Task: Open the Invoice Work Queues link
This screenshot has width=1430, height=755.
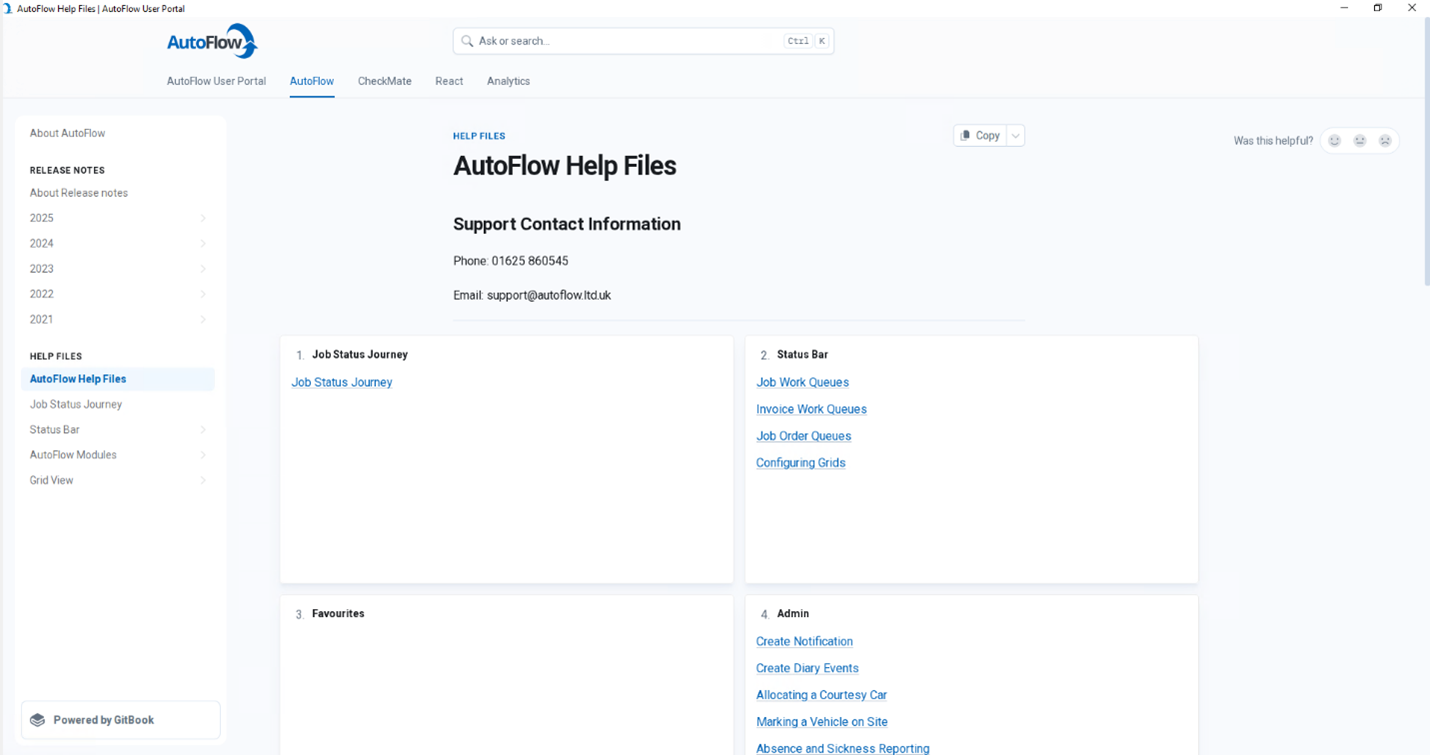Action: [x=811, y=409]
